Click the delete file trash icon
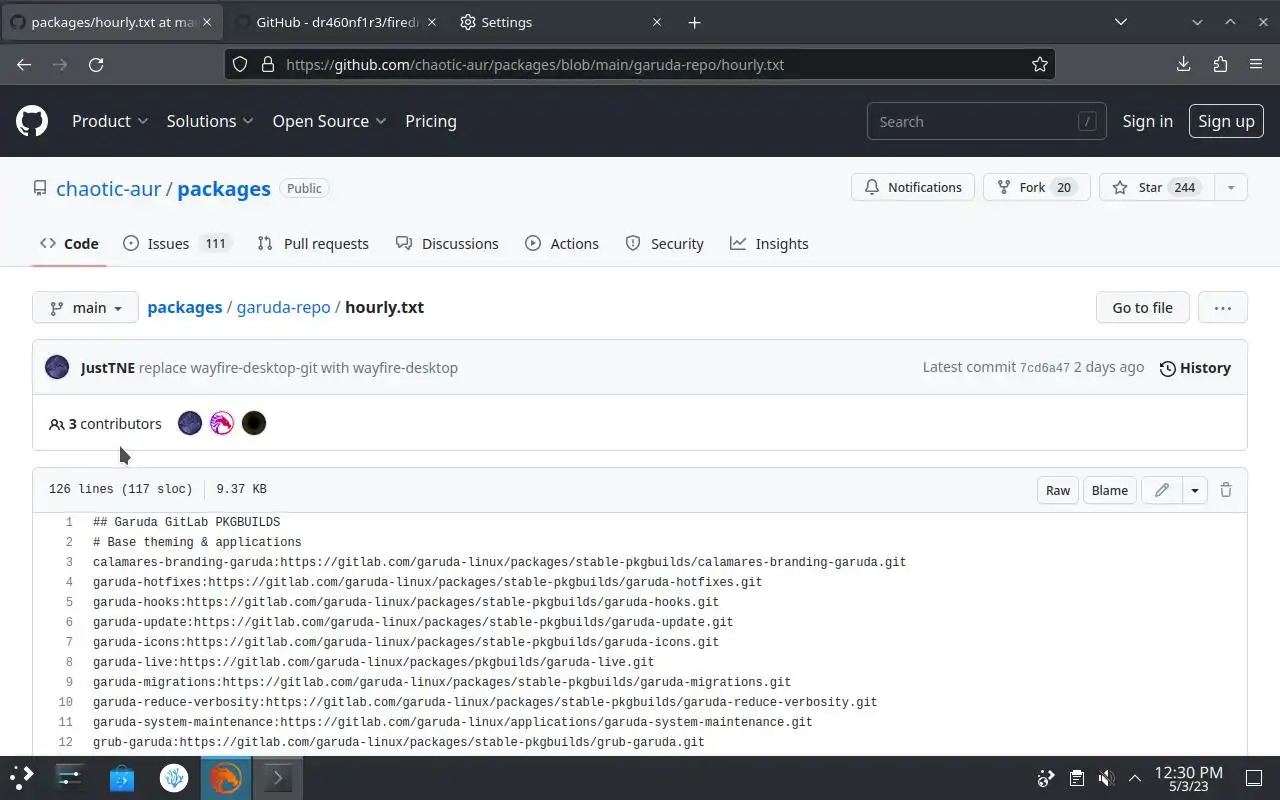This screenshot has width=1280, height=800. click(x=1226, y=490)
